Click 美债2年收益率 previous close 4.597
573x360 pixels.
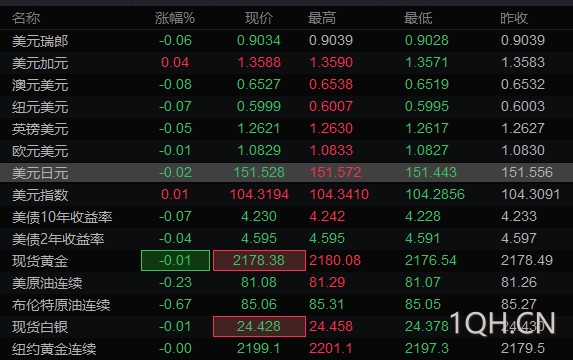tap(519, 238)
